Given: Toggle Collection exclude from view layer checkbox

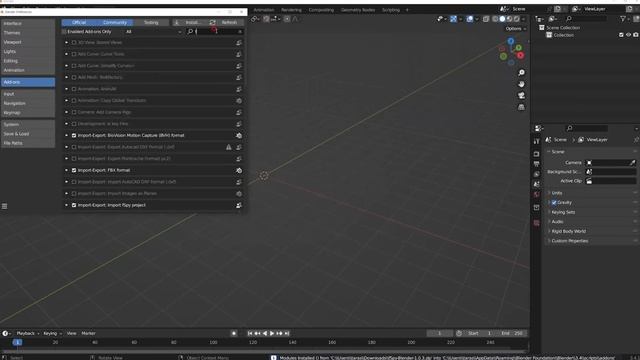Looking at the screenshot, I should point(621,35).
